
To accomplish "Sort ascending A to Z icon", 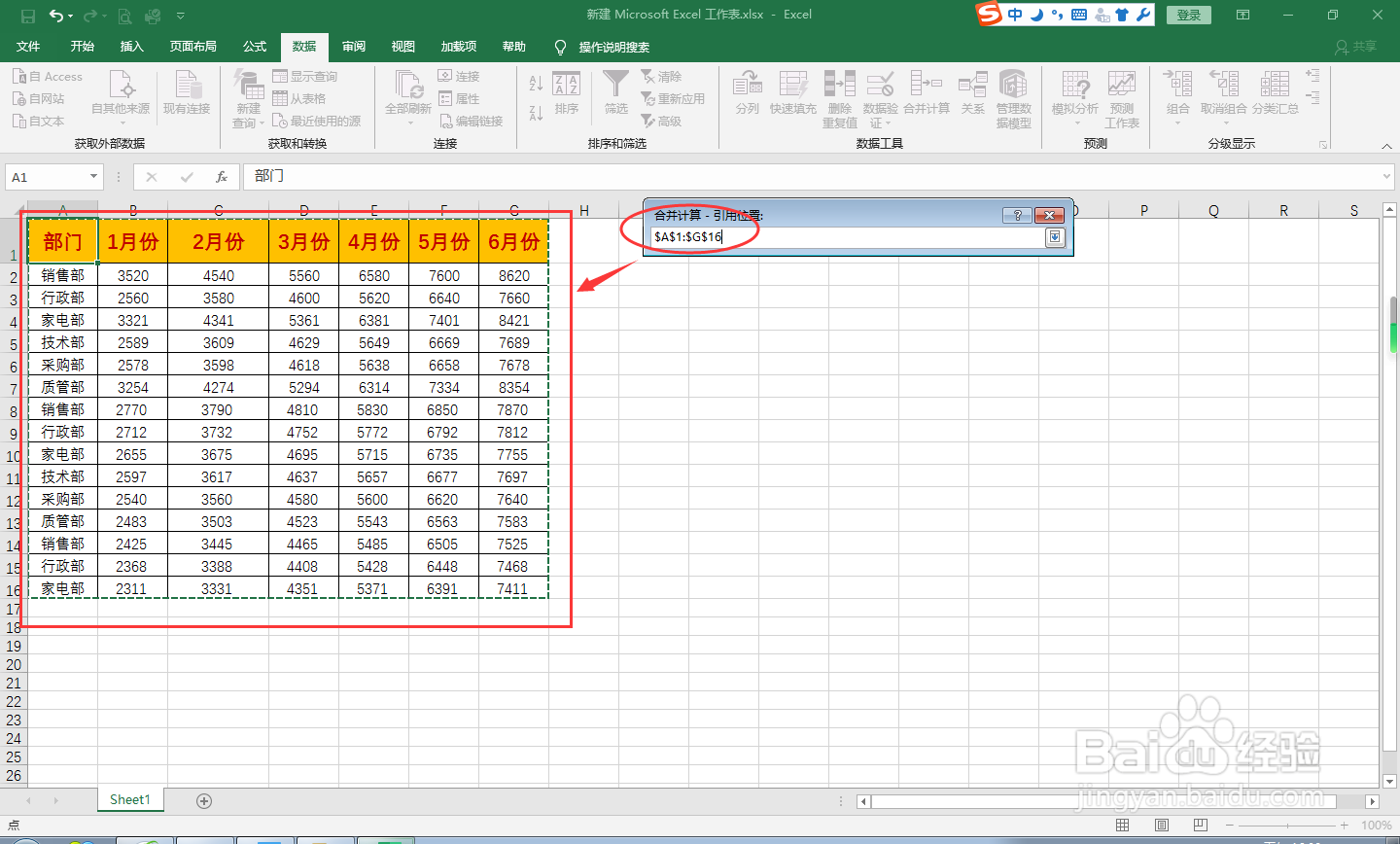I will click(536, 84).
